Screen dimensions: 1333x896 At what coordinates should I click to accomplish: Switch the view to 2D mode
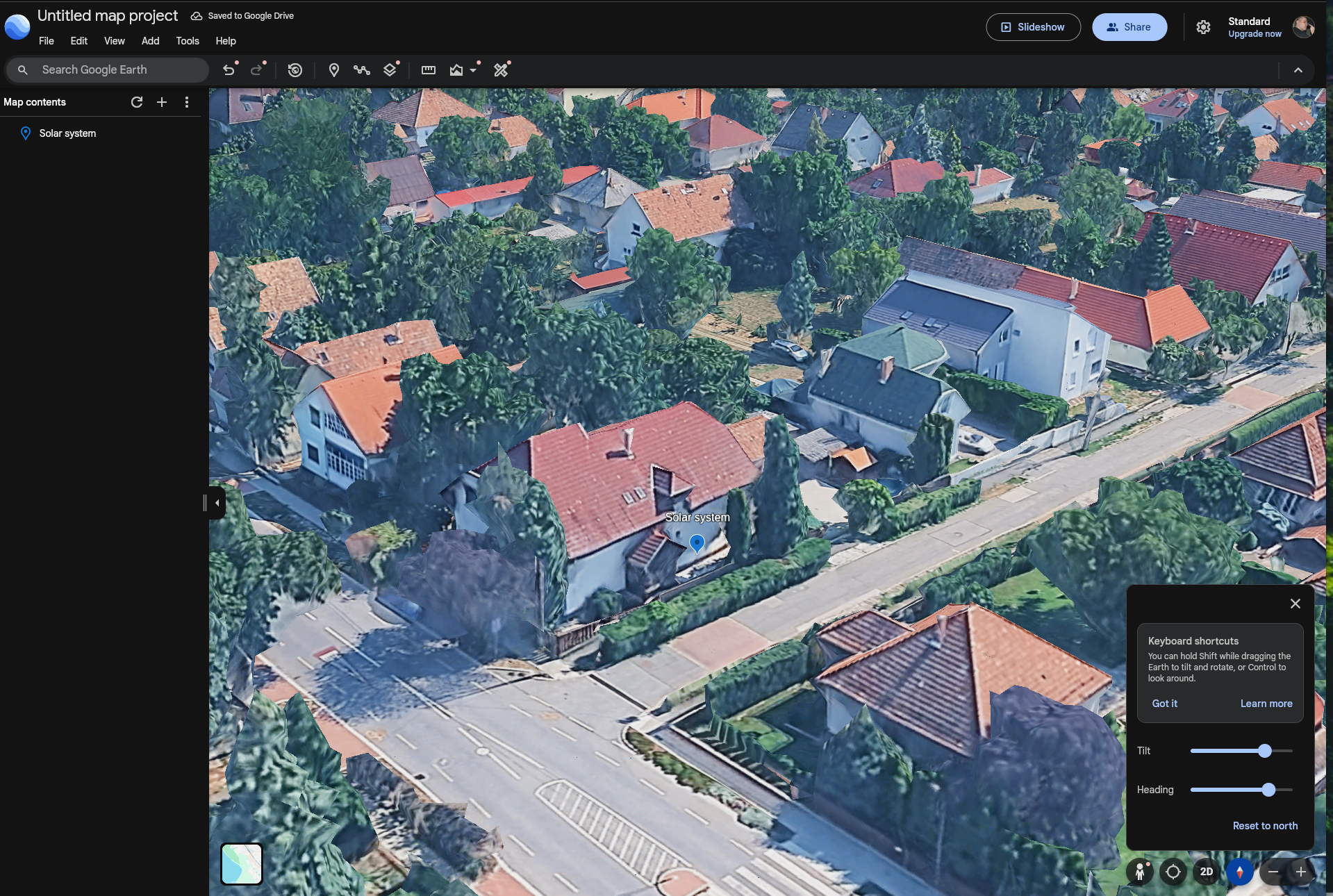coord(1207,871)
